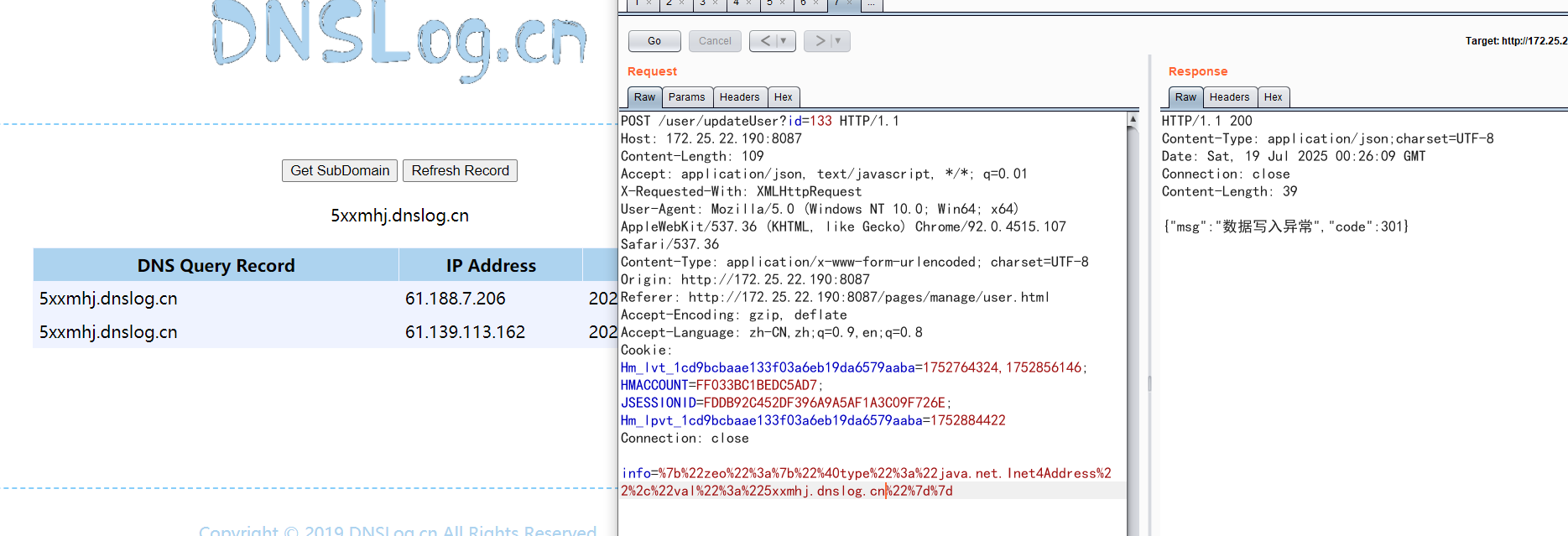
Task: Go forward to next request in history
Action: [x=820, y=40]
